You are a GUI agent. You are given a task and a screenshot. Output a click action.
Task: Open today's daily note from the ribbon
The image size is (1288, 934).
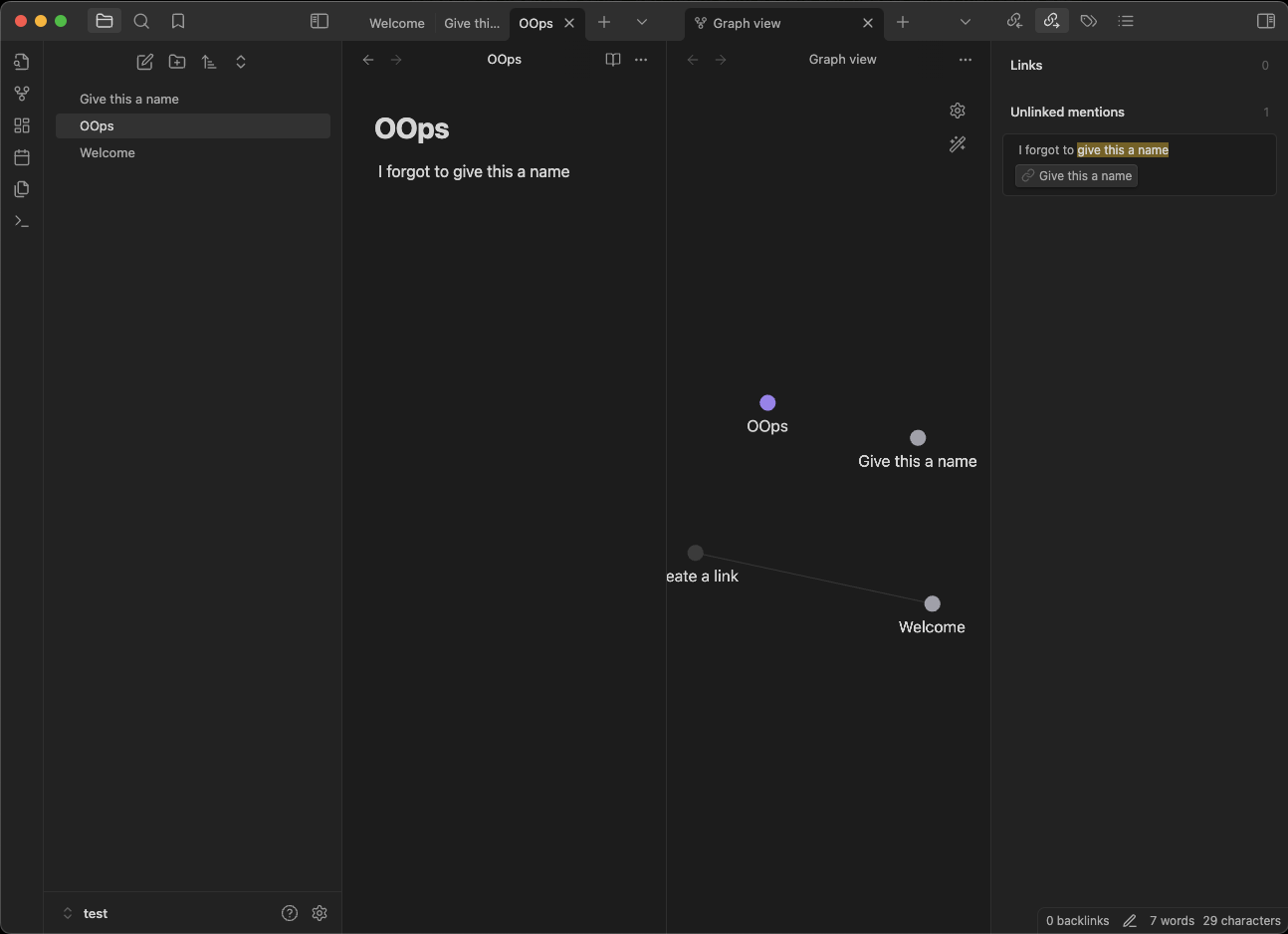(22, 157)
